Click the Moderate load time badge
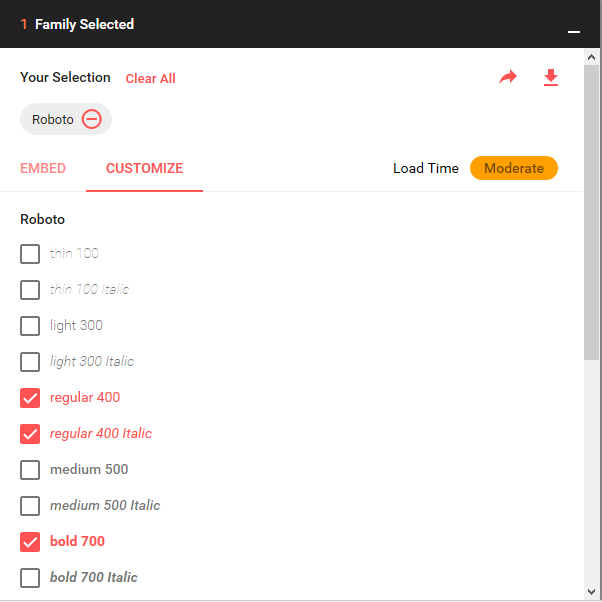The image size is (602, 602). coord(514,168)
